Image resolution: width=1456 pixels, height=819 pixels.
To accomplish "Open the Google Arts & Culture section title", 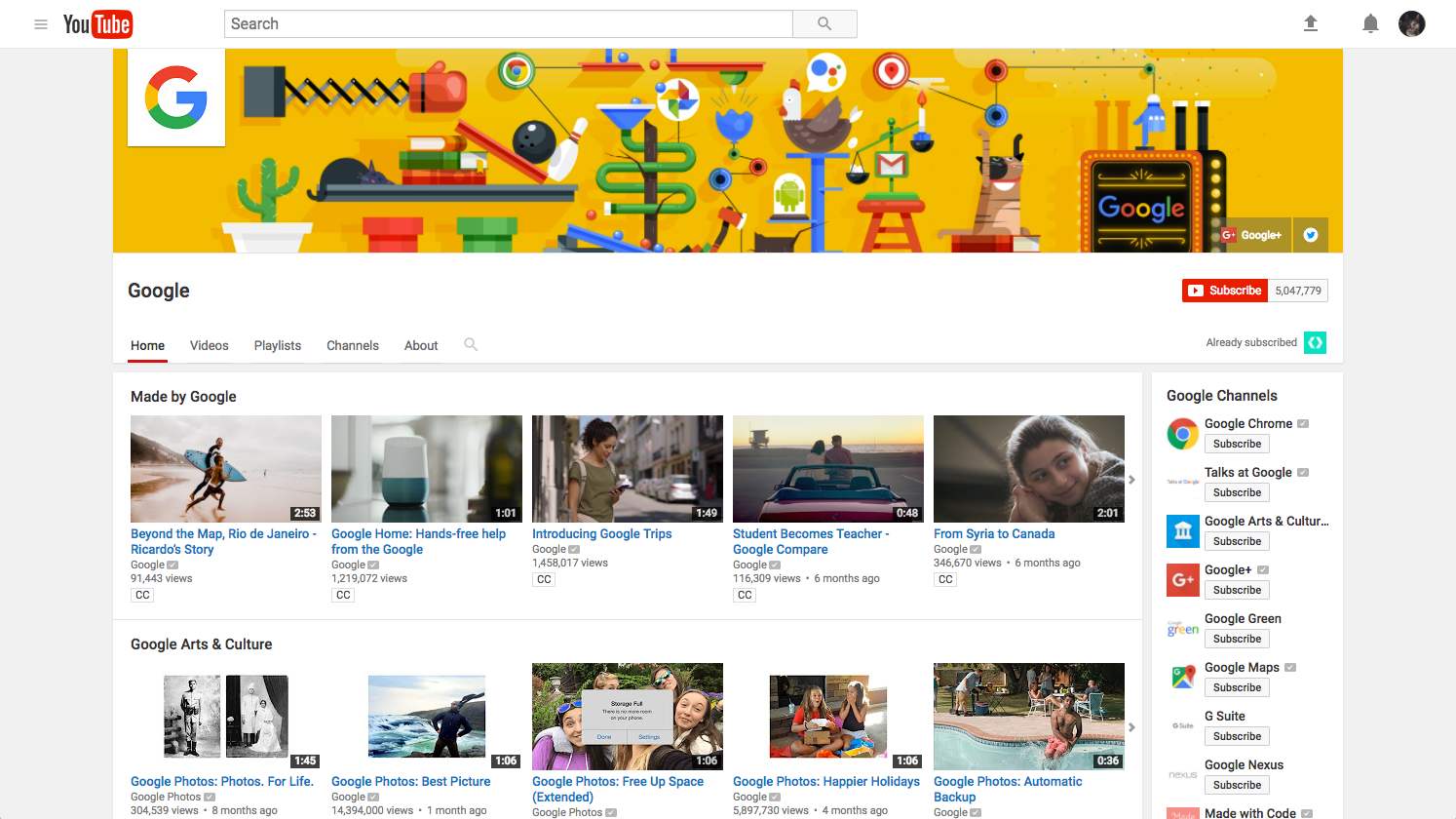I will click(202, 644).
